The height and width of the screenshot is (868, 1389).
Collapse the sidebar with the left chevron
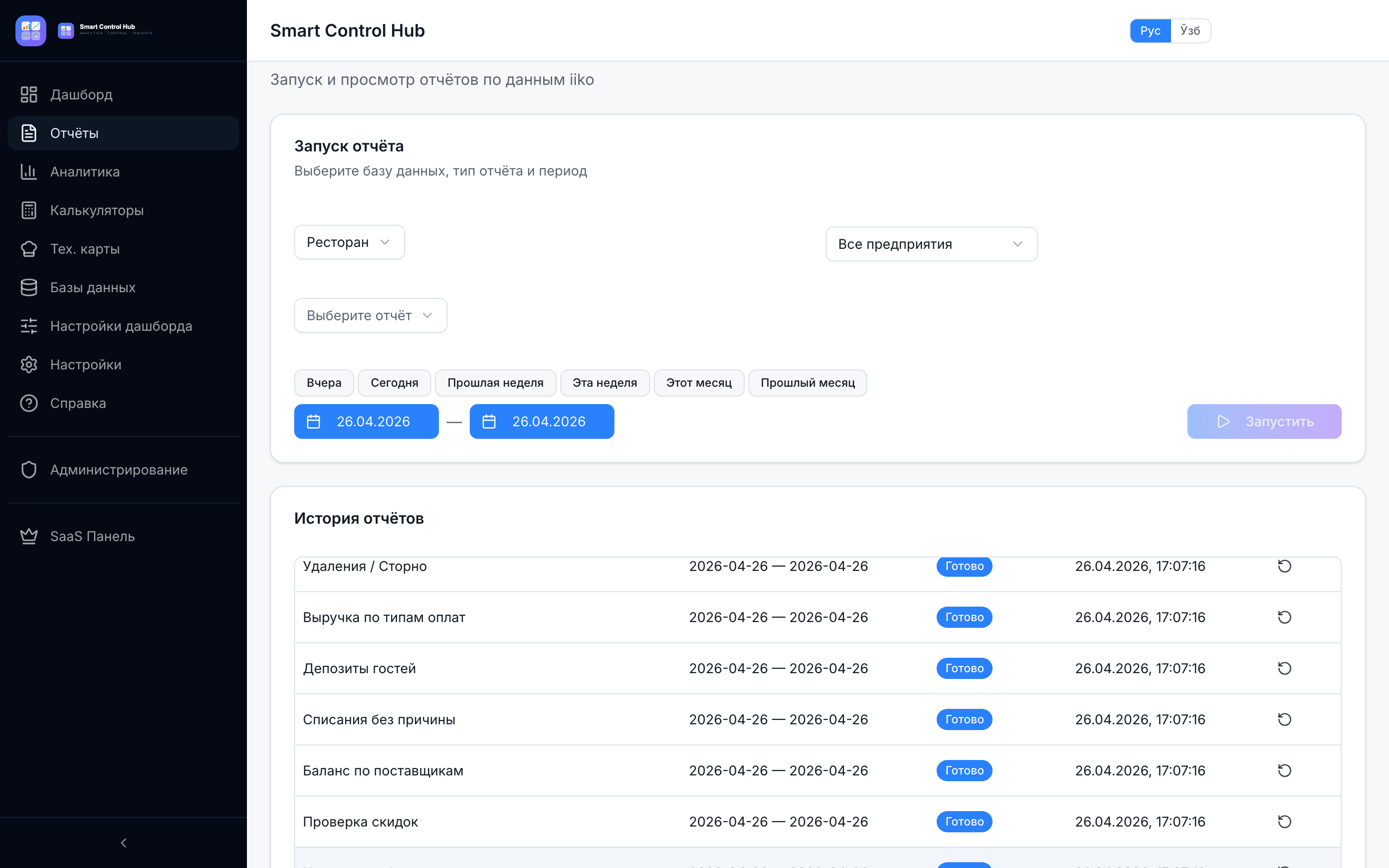123,843
